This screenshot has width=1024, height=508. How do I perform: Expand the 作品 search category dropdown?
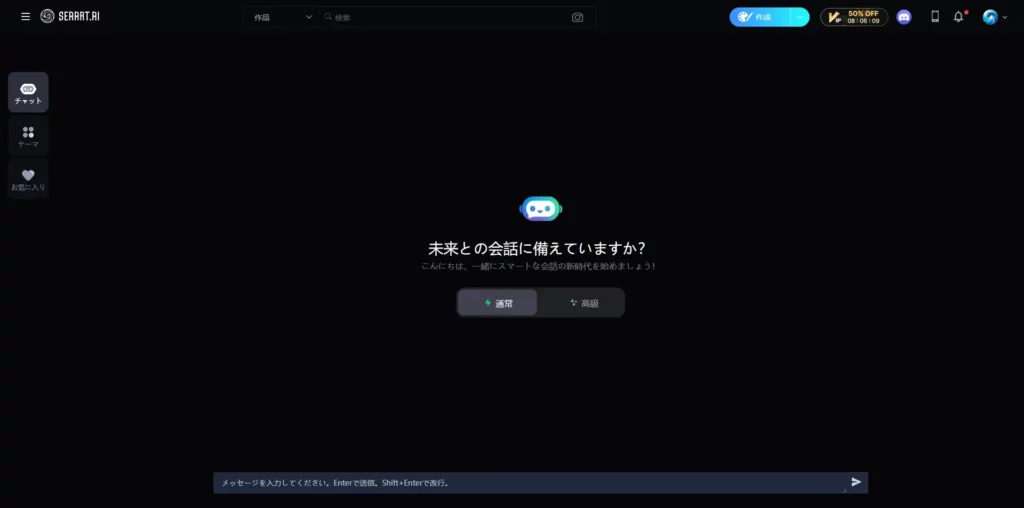(x=282, y=17)
